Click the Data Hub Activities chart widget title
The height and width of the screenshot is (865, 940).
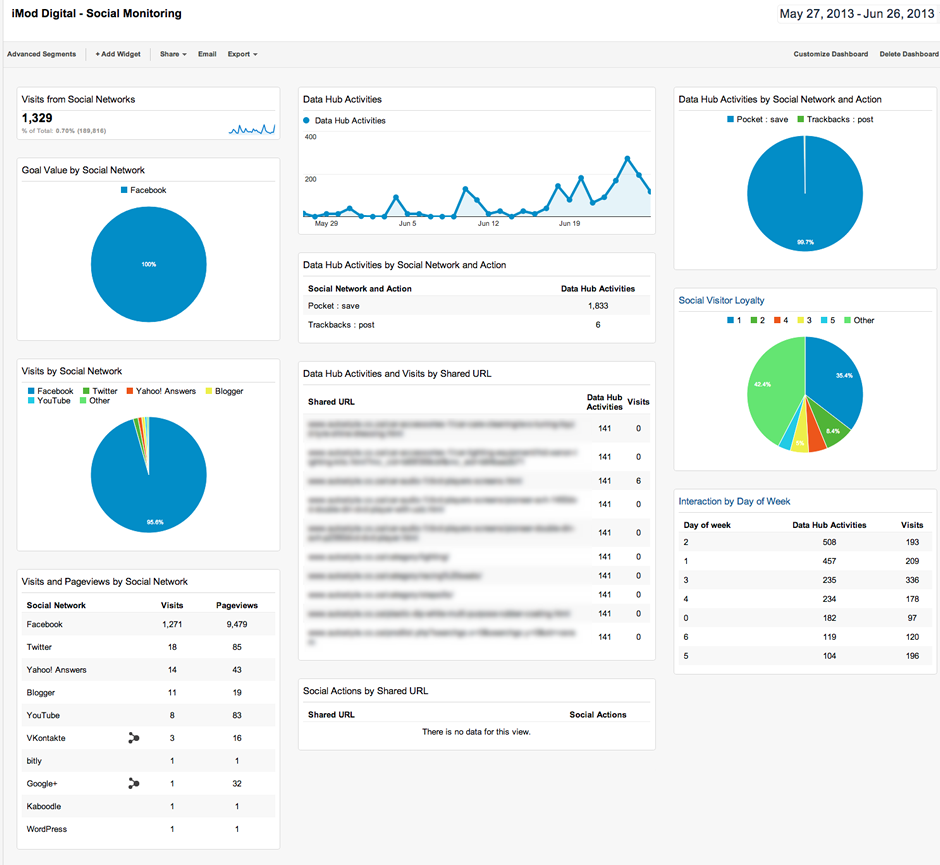point(342,100)
